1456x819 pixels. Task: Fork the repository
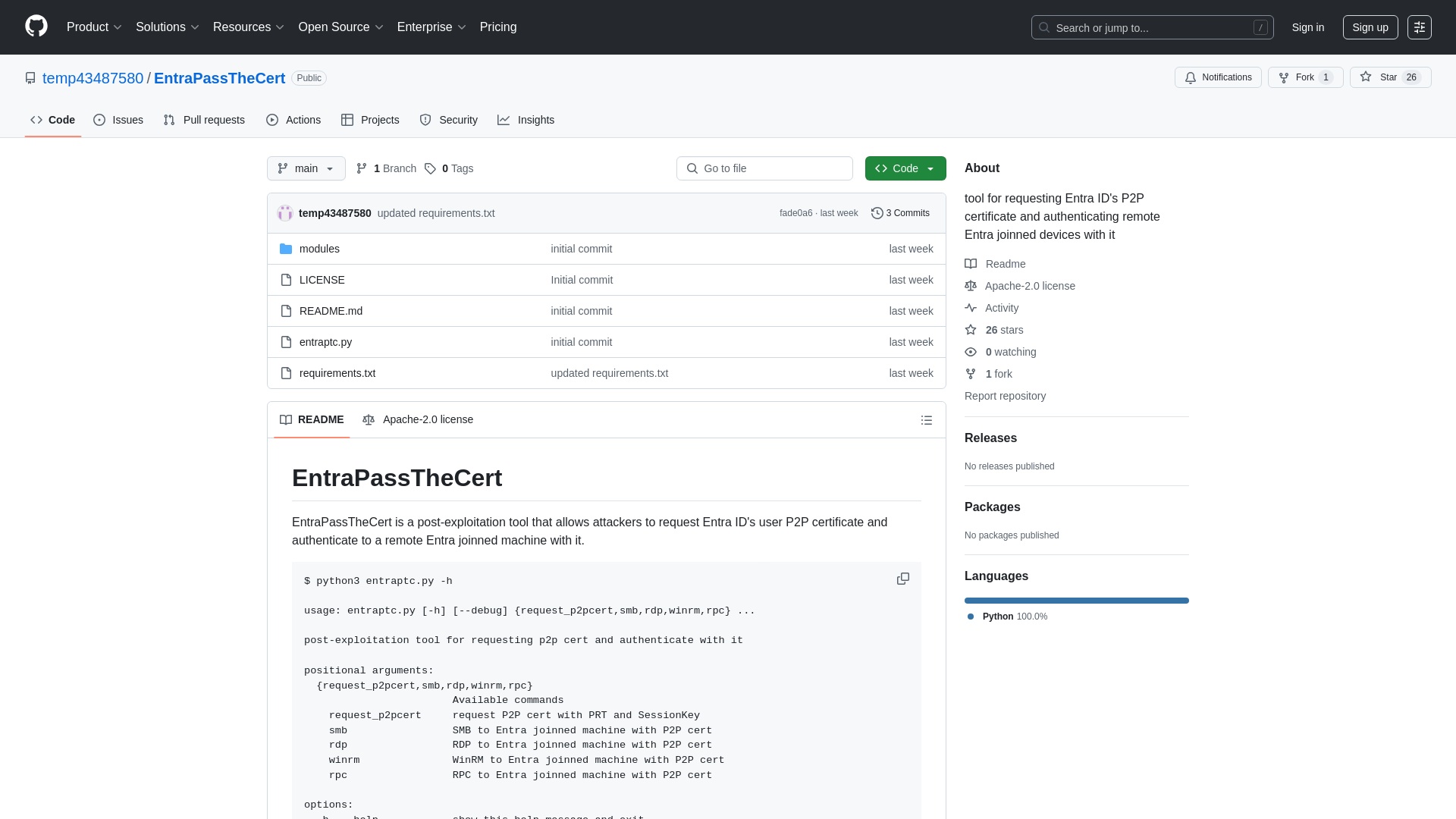point(1305,77)
